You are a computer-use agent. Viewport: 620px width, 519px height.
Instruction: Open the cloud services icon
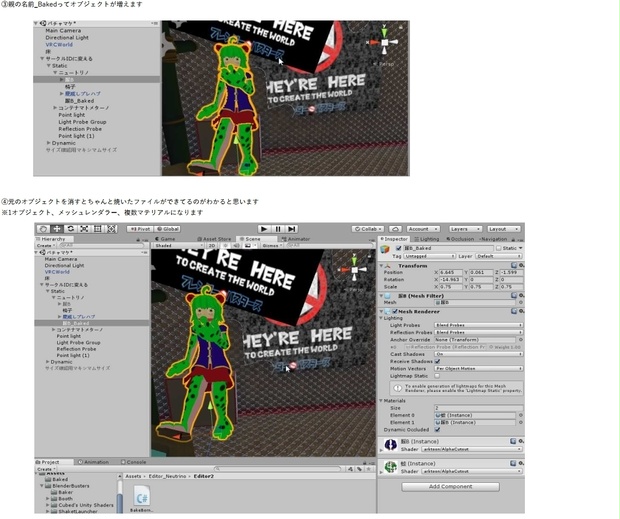pos(395,229)
